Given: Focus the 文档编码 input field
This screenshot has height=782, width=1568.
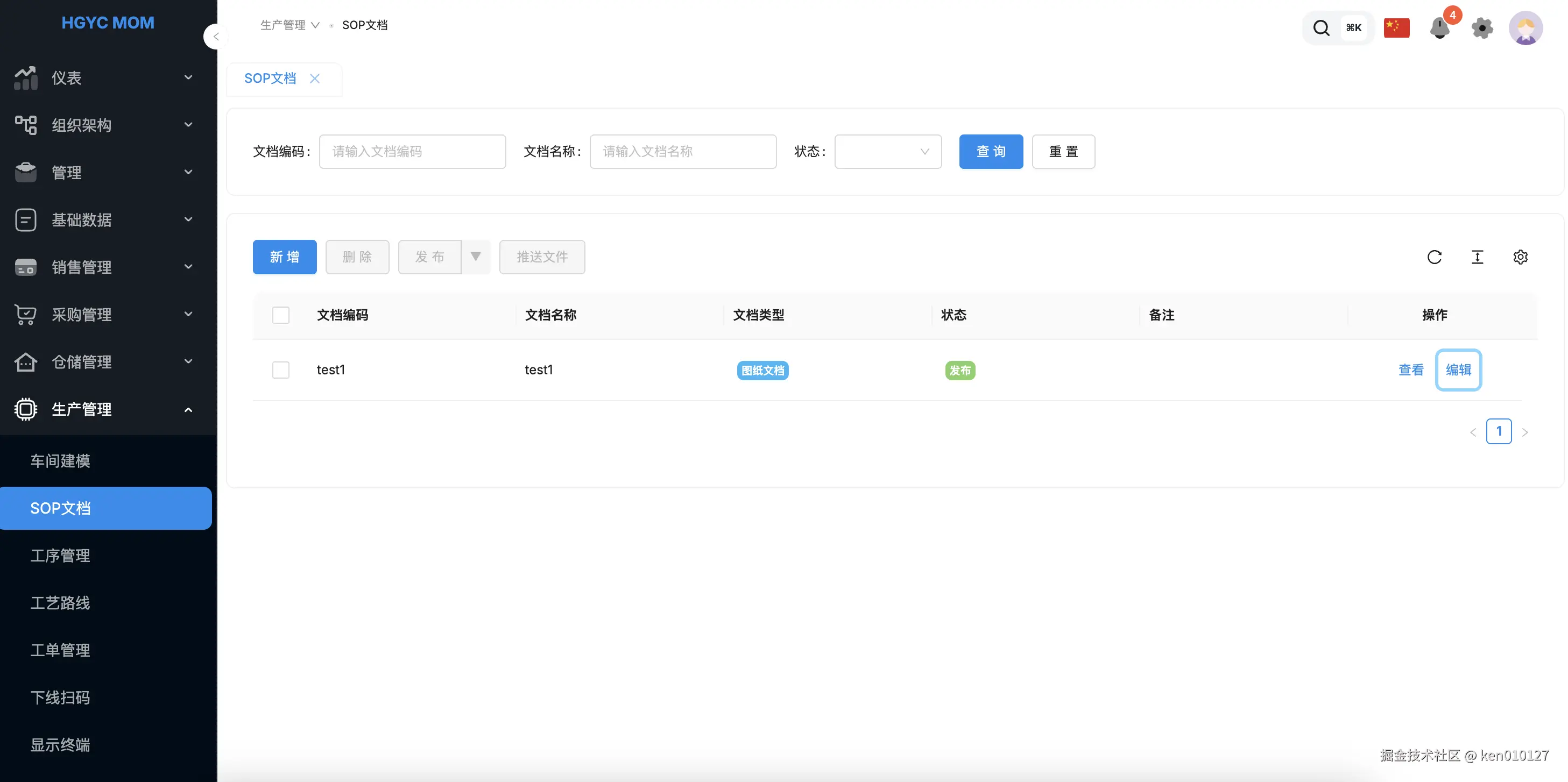Looking at the screenshot, I should [412, 152].
